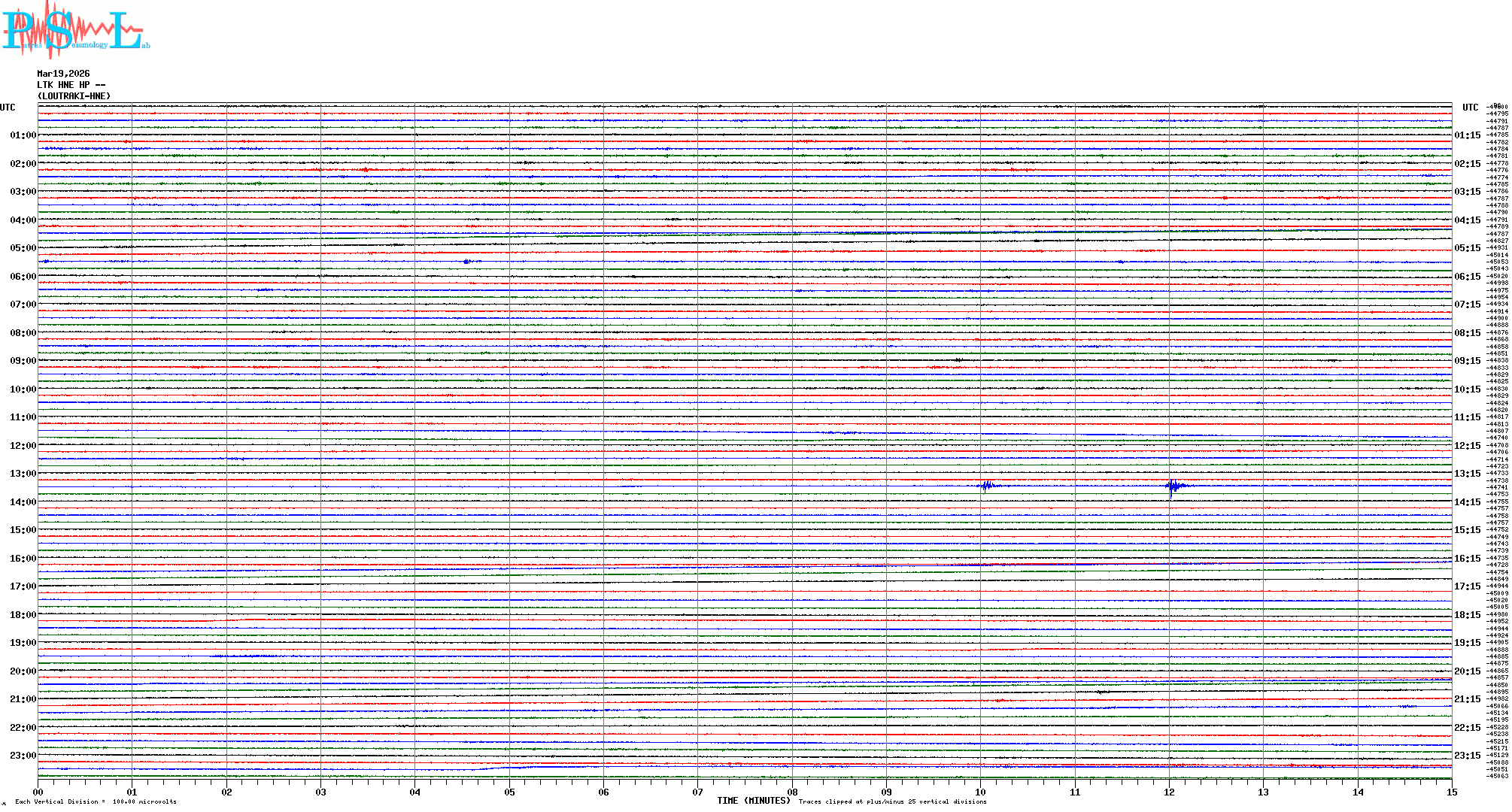Click the PSL Seismology Lab logo

pyautogui.click(x=75, y=30)
